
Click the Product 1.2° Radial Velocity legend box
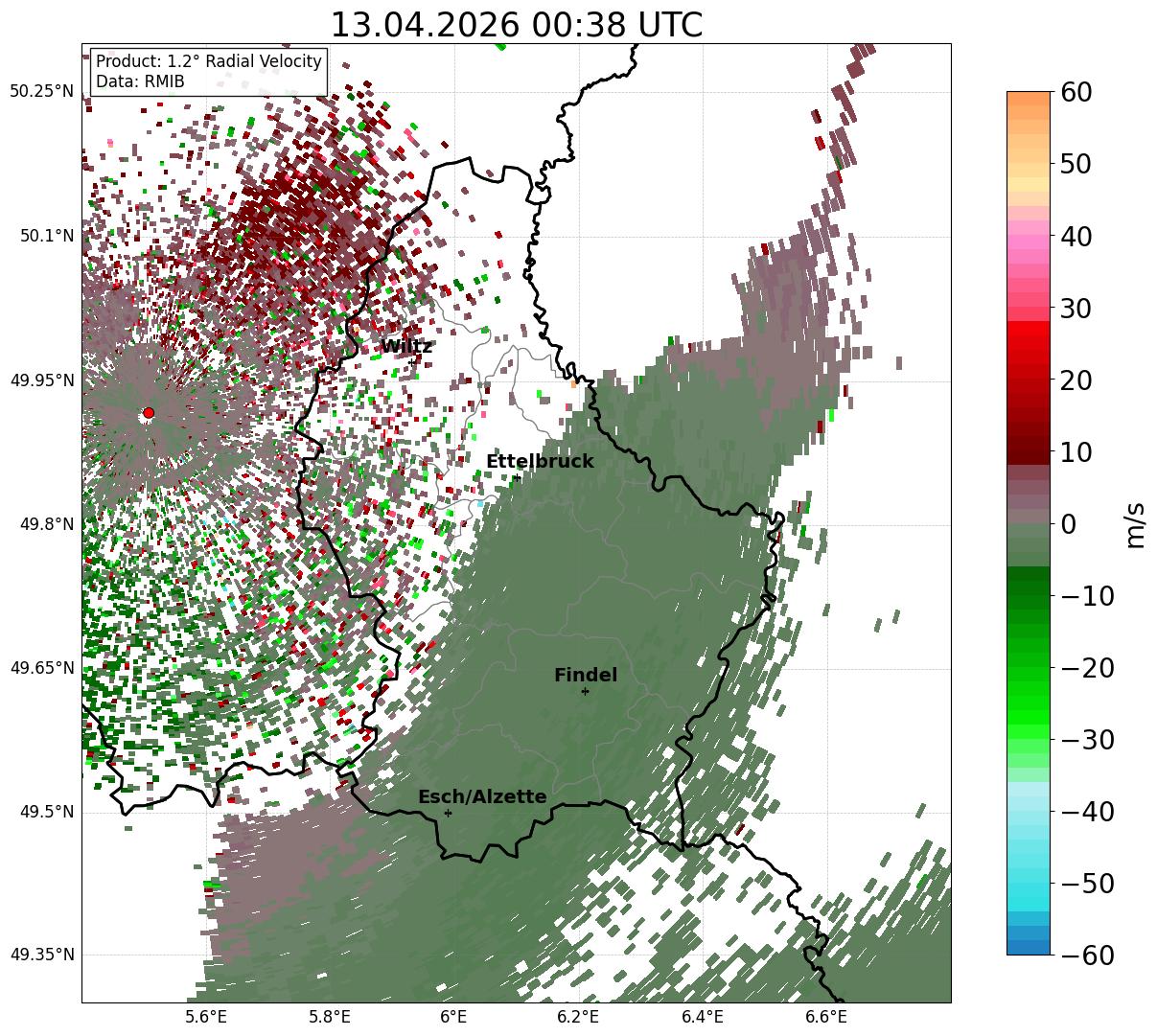209,71
